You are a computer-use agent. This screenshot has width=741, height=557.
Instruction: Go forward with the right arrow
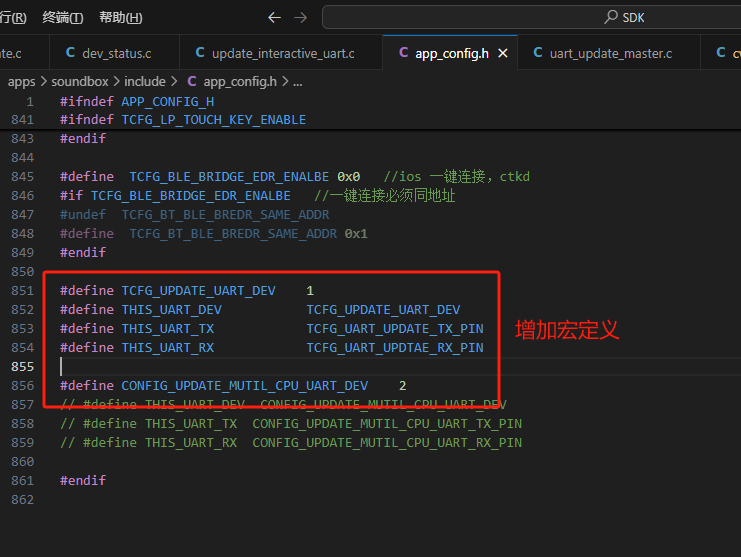click(x=301, y=18)
